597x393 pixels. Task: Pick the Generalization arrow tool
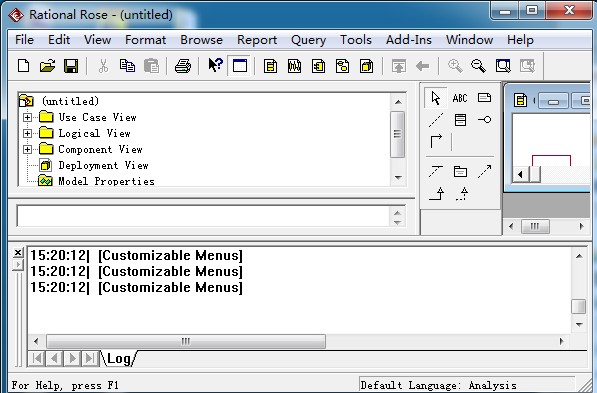coord(436,193)
